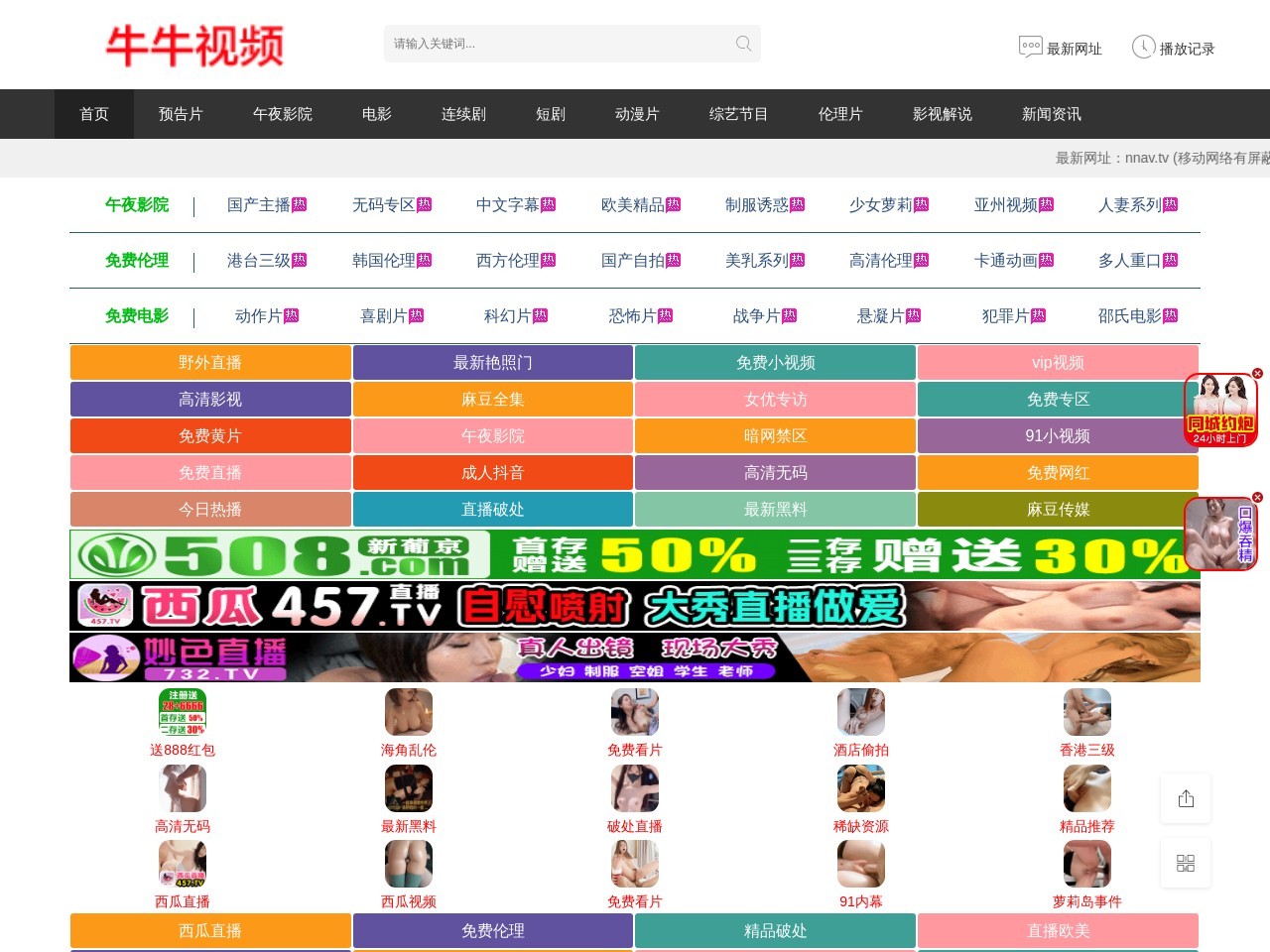1270x952 pixels.
Task: Choose the 悬疑片 category link
Action: click(881, 316)
